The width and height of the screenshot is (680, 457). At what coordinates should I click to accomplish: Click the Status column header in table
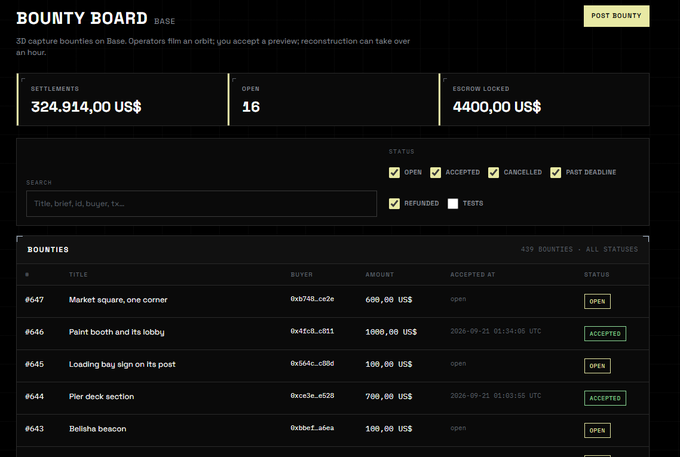click(597, 274)
